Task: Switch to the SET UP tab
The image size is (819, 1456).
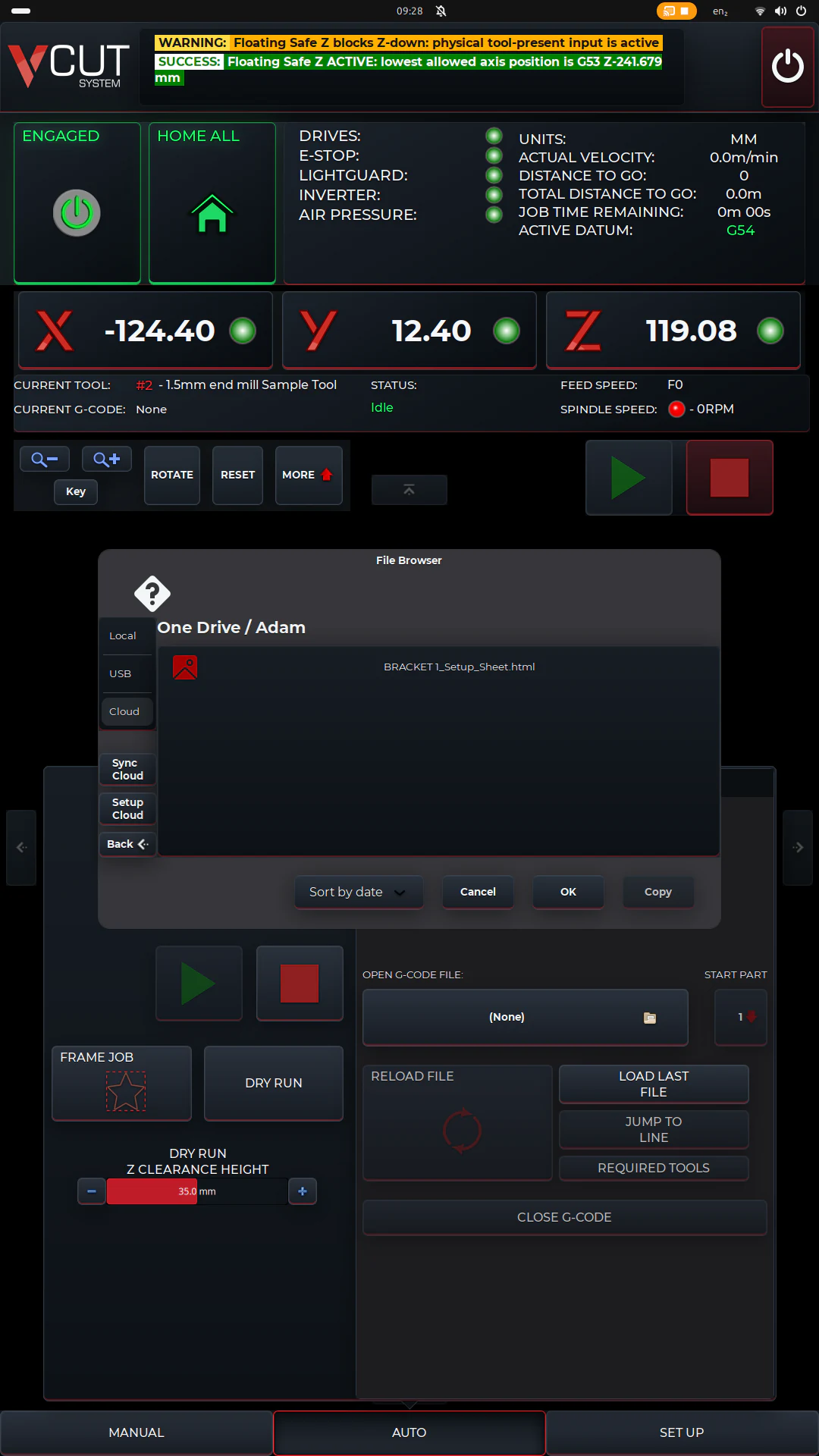Action: (x=682, y=1432)
